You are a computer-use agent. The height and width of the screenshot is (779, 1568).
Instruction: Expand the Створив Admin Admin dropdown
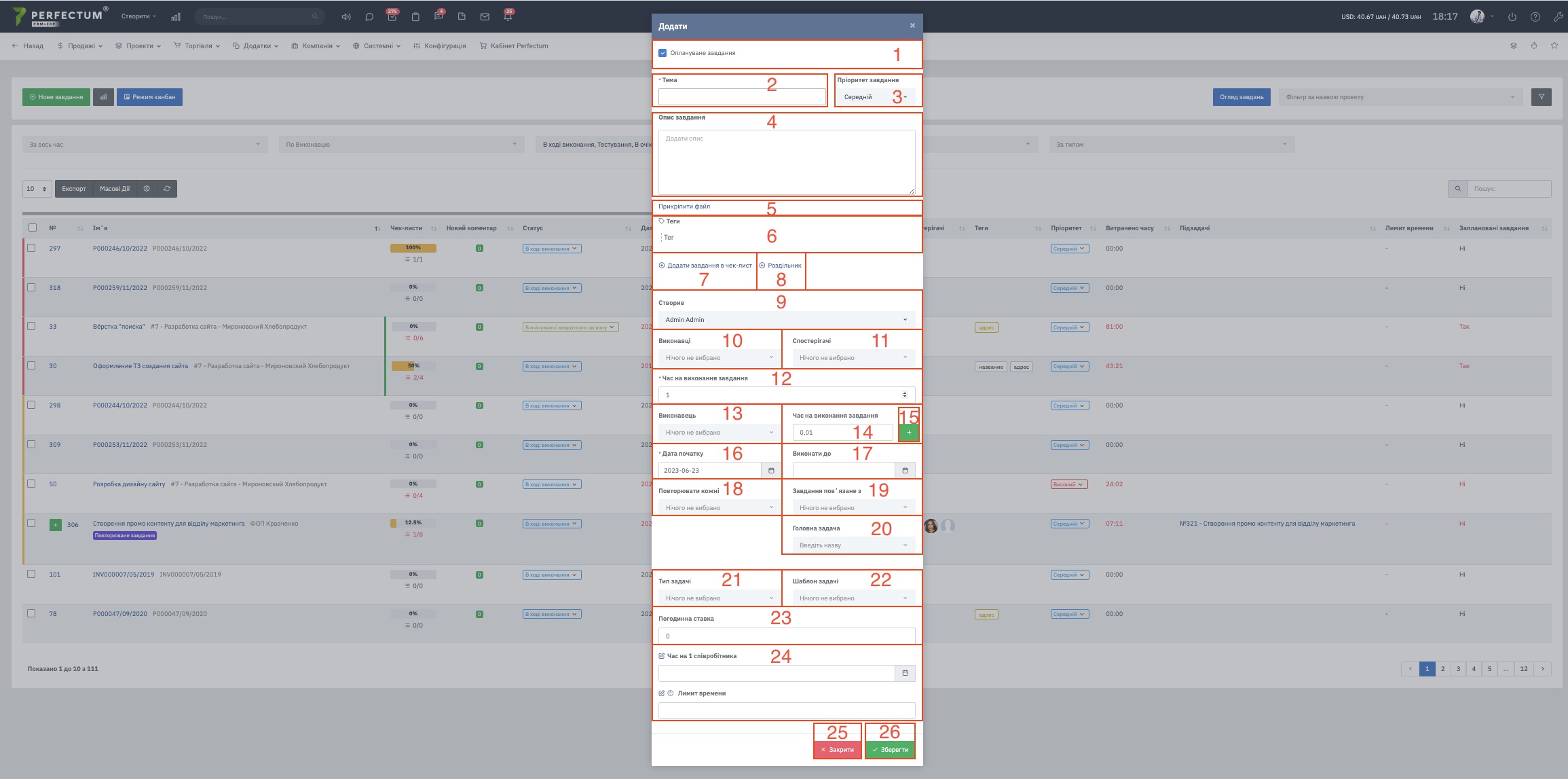[786, 319]
